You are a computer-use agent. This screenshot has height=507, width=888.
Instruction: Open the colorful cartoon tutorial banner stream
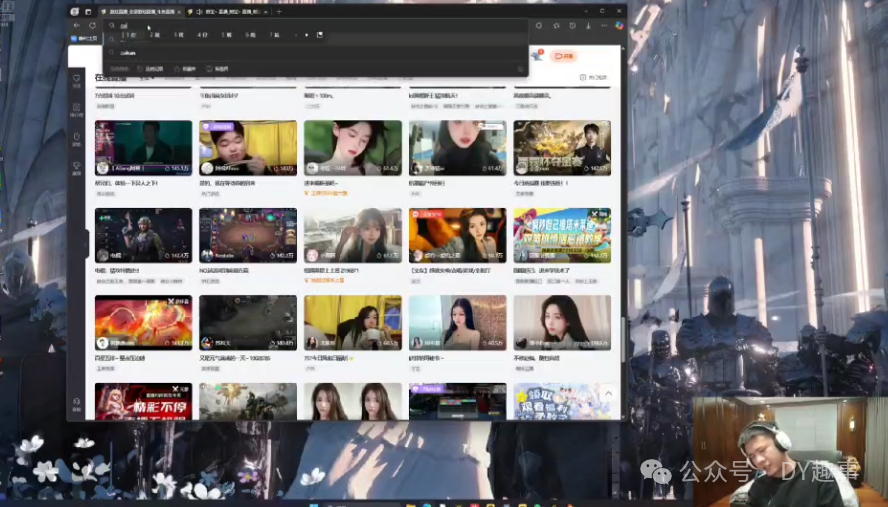[x=562, y=235]
